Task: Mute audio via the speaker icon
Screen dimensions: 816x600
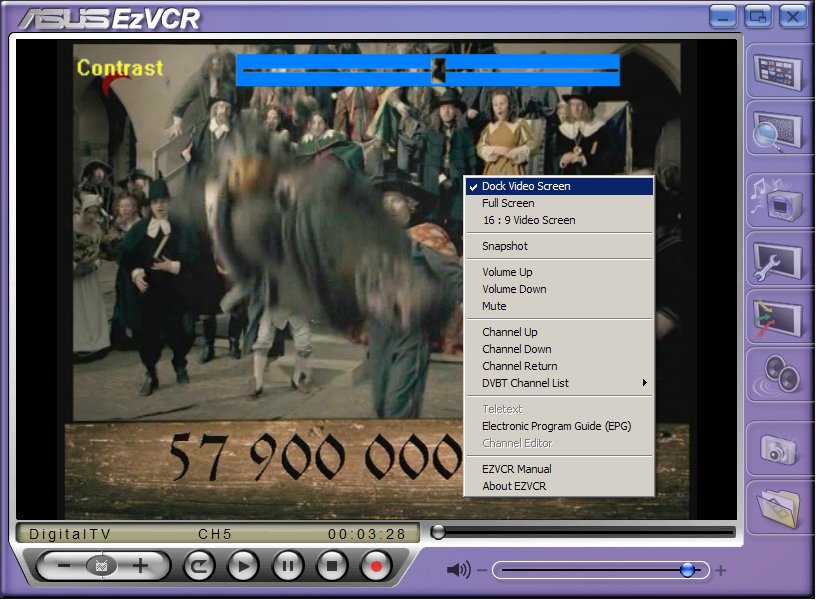Action: tap(458, 570)
